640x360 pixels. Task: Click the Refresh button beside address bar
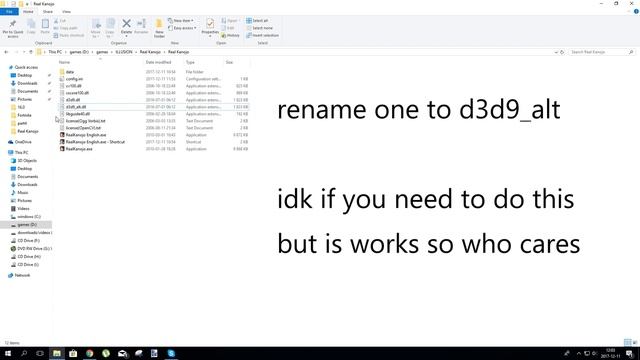click(x=562, y=52)
